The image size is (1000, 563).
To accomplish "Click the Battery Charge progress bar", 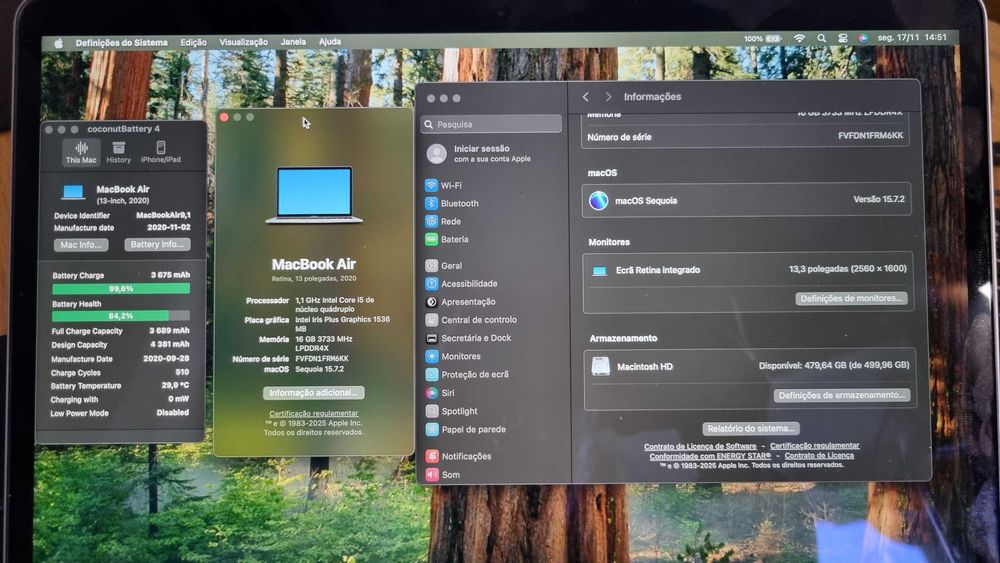I will click(121, 289).
